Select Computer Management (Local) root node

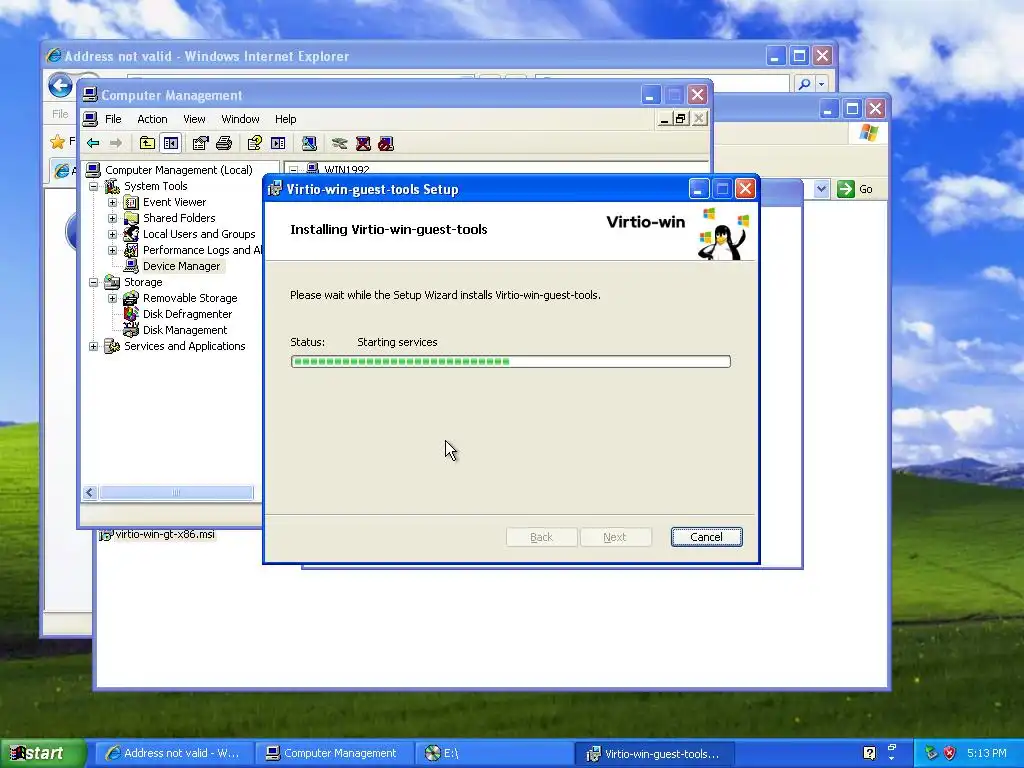[x=178, y=170]
